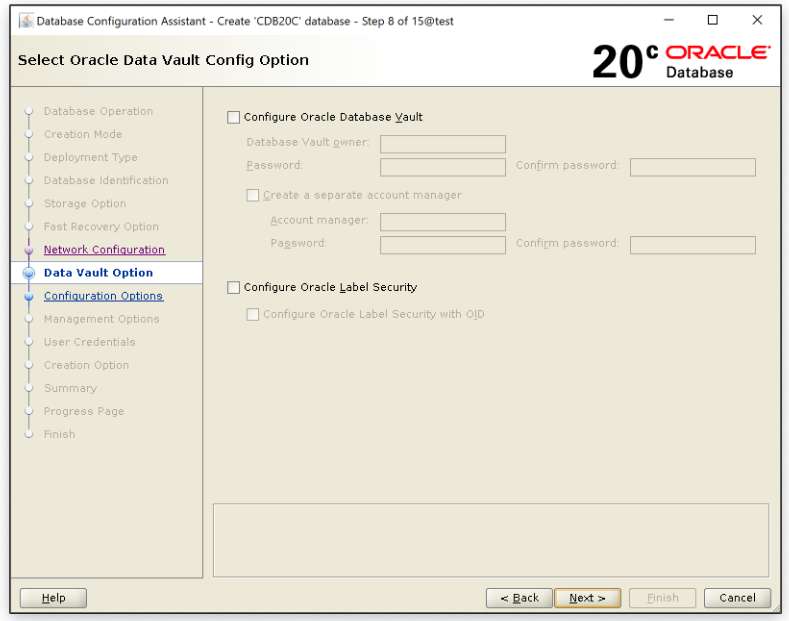Viewport: 789px width, 621px height.
Task: Cancel the database configuration wizard
Action: tap(737, 598)
